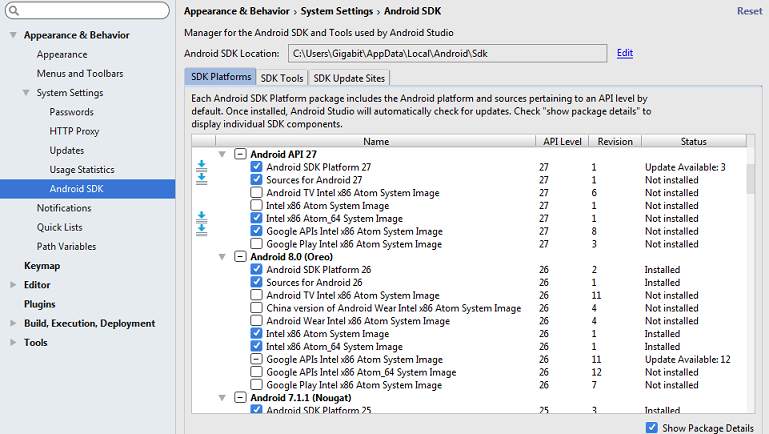Toggle the Android API 27 group checkbox
Viewport: 769px width, 434px height.
(240, 154)
